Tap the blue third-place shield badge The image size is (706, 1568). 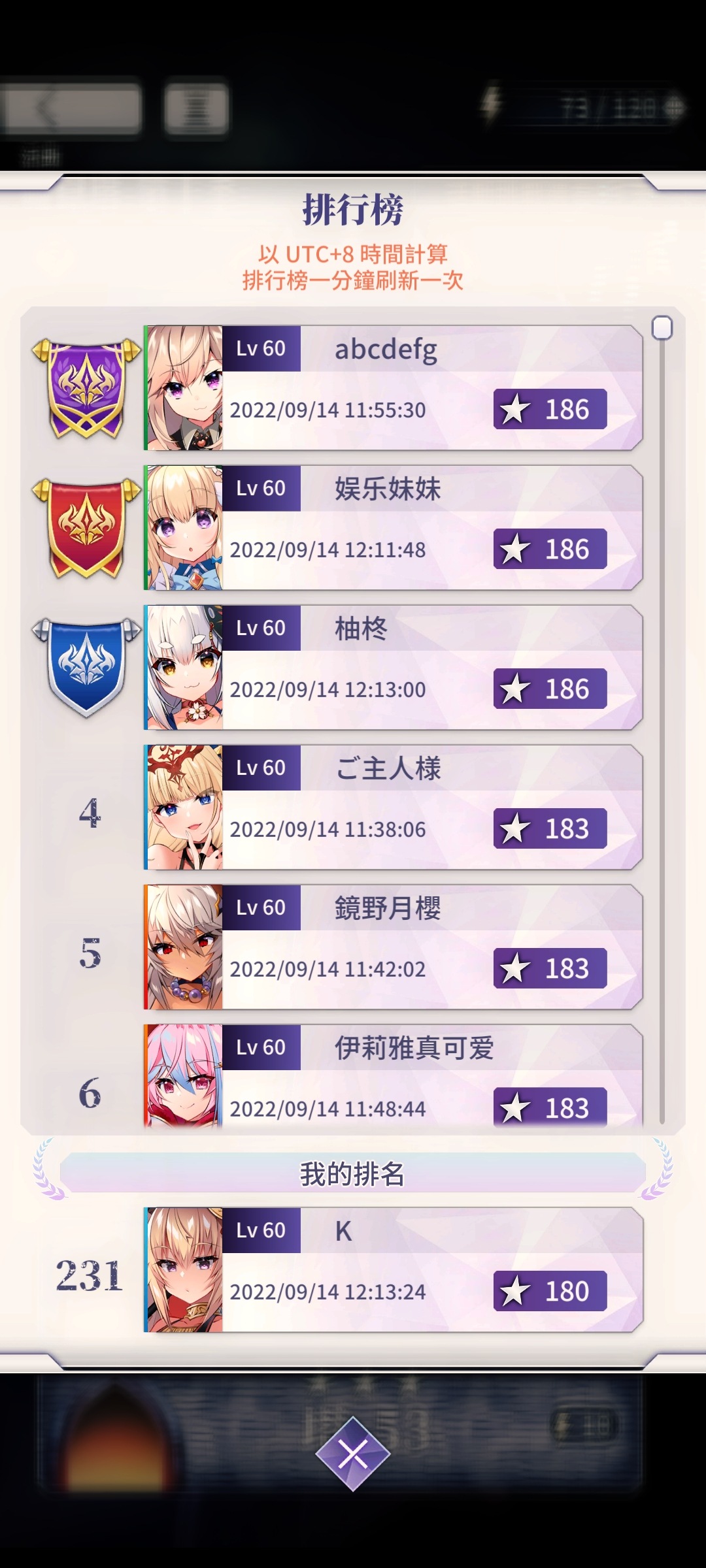(x=86, y=667)
